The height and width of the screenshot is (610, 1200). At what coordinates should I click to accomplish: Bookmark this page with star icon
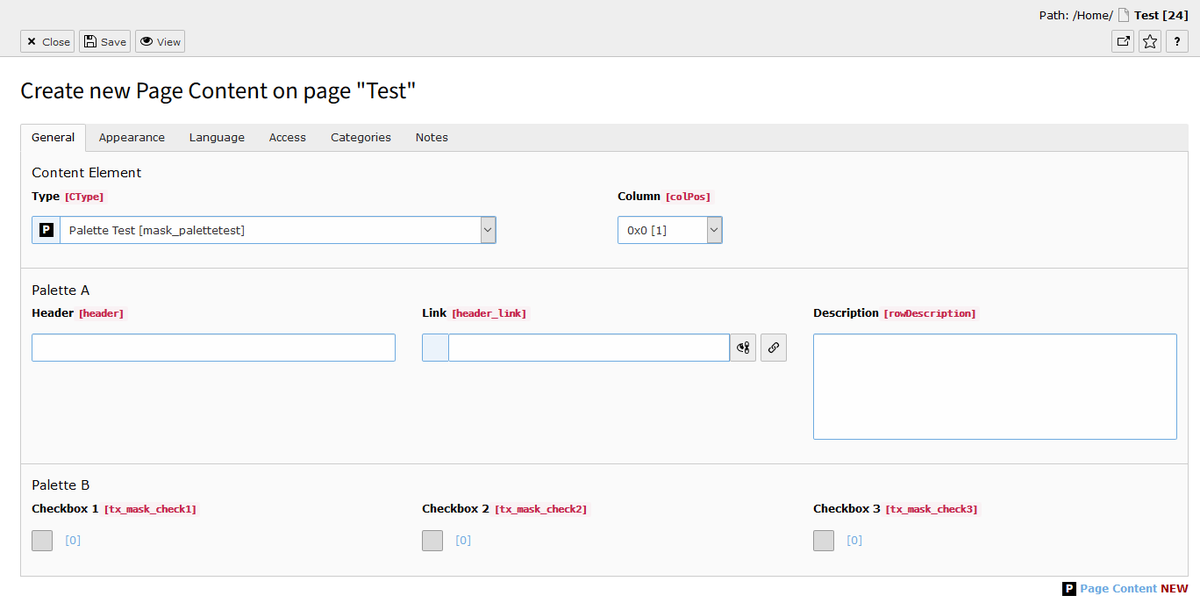click(1150, 42)
